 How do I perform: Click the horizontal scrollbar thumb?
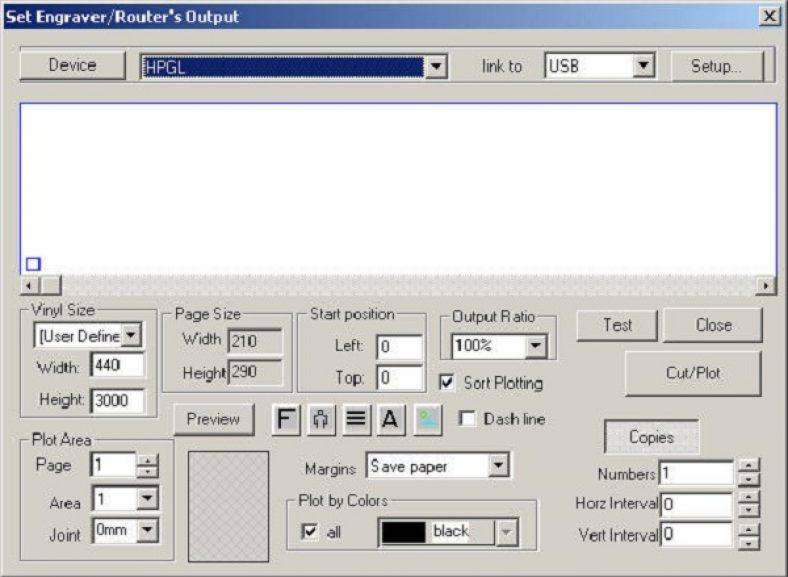pos(51,286)
